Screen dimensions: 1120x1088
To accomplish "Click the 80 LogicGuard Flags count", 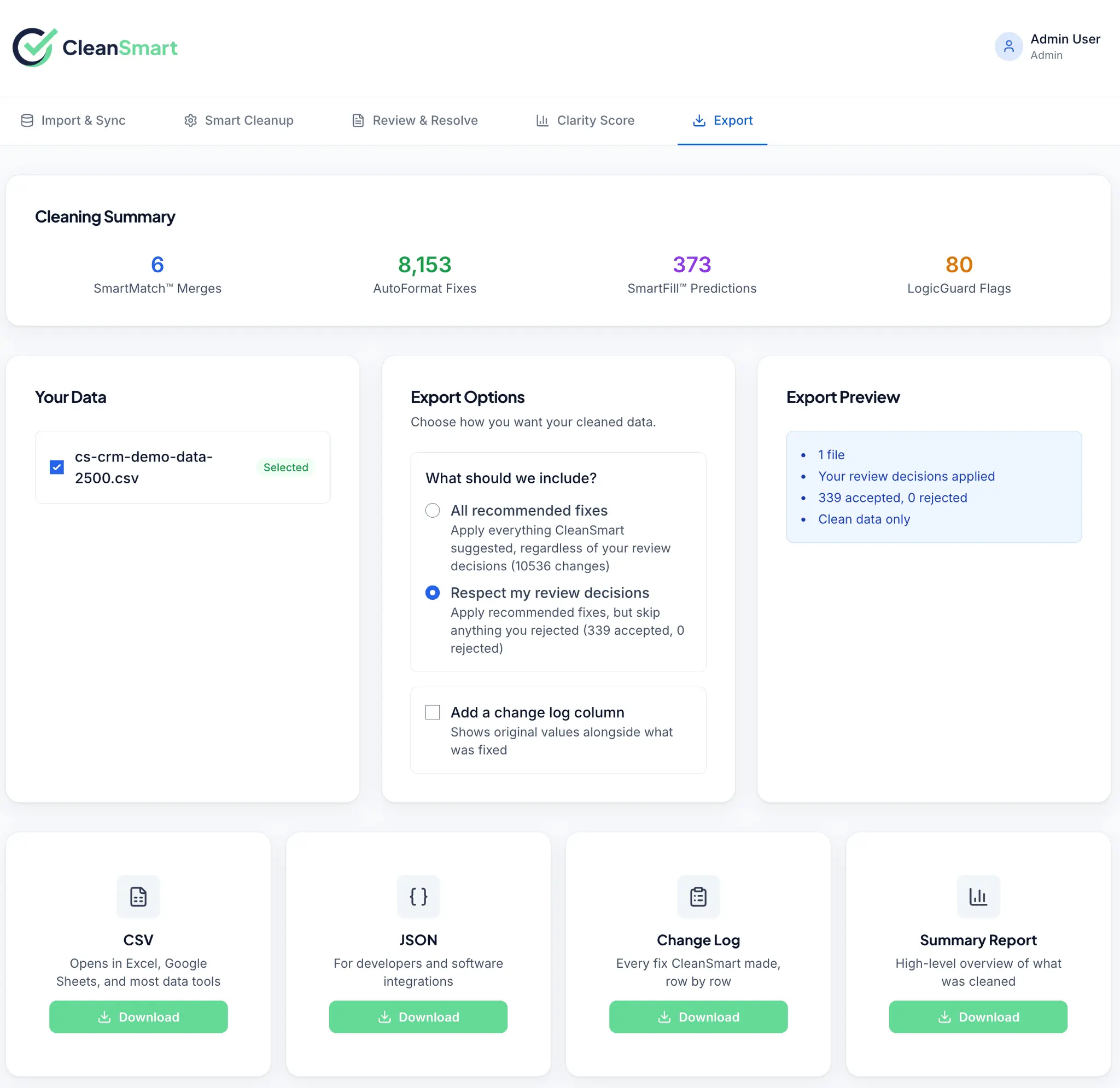I will click(959, 265).
